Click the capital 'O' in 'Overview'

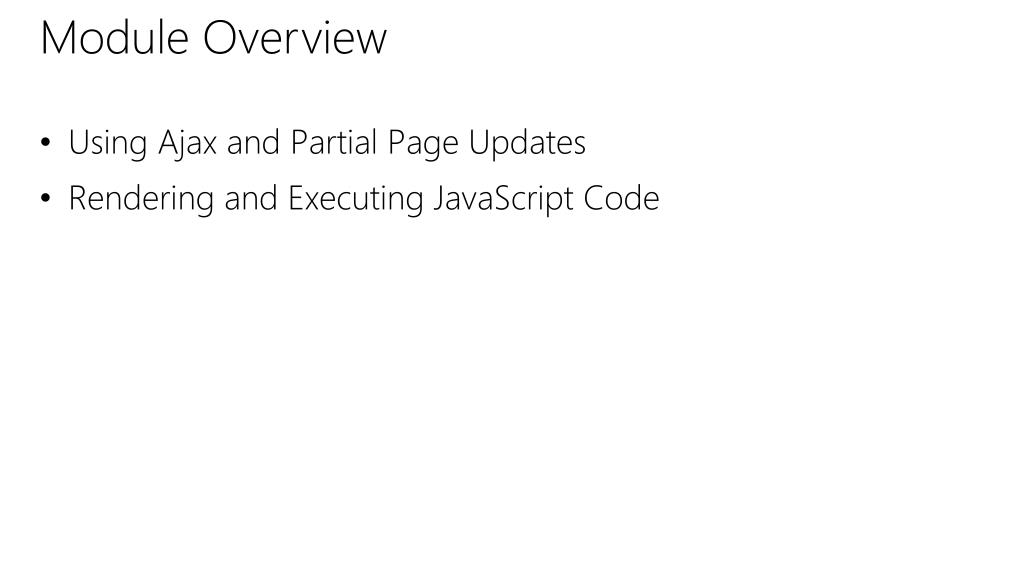220,39
